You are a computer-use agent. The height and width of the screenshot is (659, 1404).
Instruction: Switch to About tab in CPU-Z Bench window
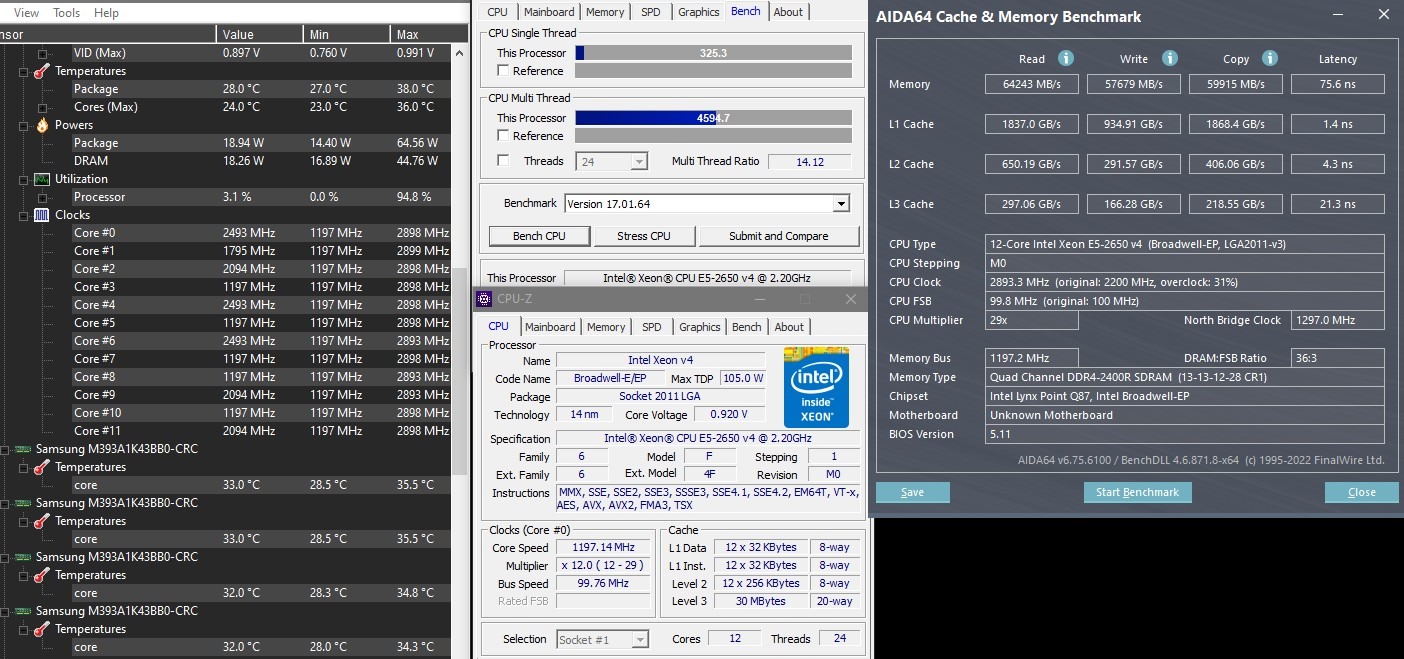click(x=788, y=12)
